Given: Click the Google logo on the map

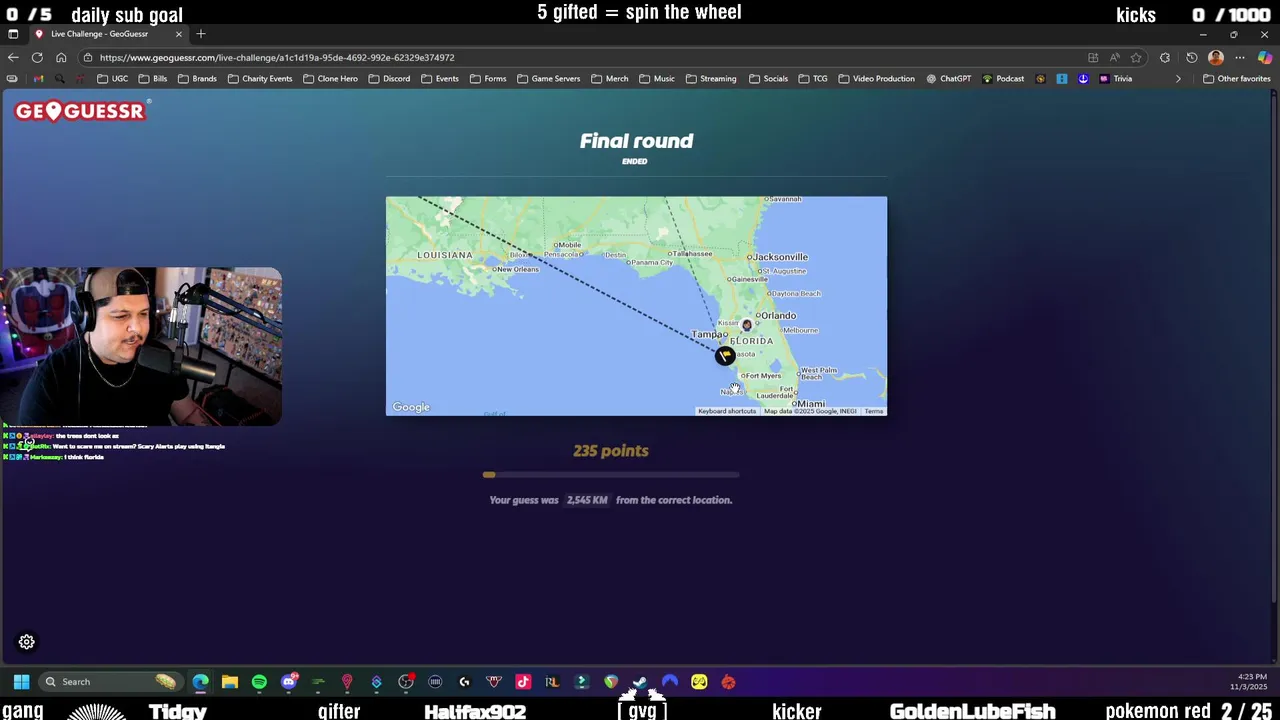Looking at the screenshot, I should click(x=411, y=407).
